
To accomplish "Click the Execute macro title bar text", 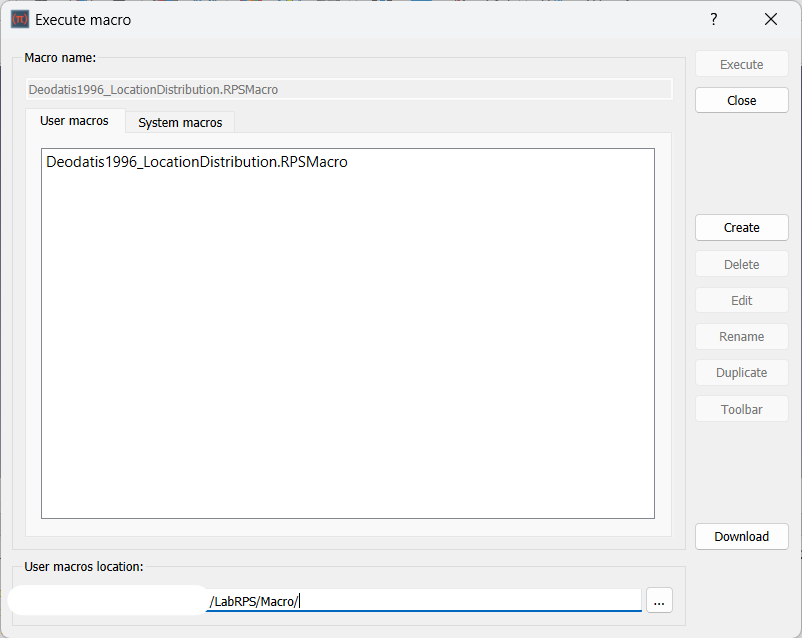I will (83, 19).
